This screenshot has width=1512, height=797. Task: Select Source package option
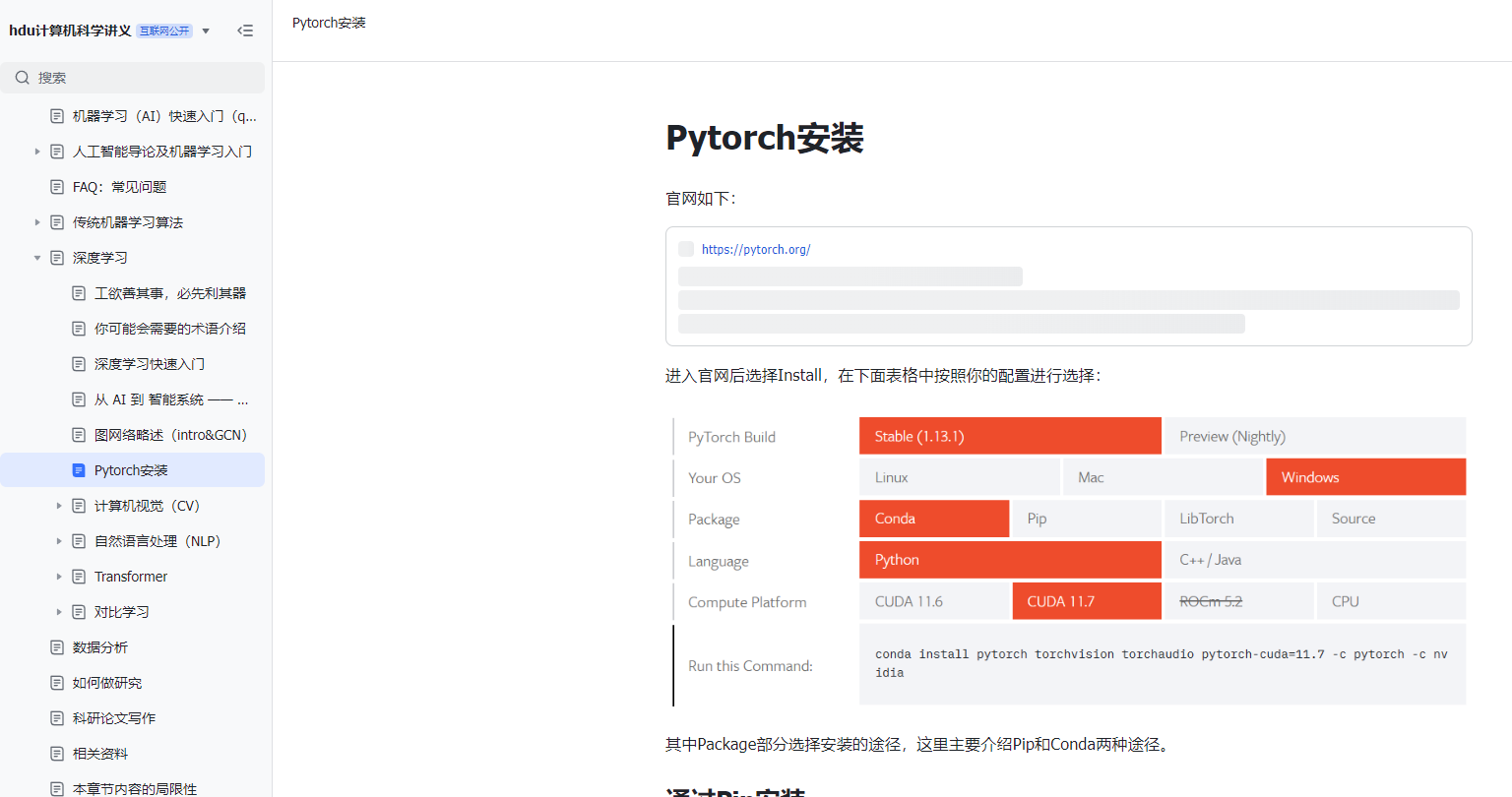point(1392,519)
